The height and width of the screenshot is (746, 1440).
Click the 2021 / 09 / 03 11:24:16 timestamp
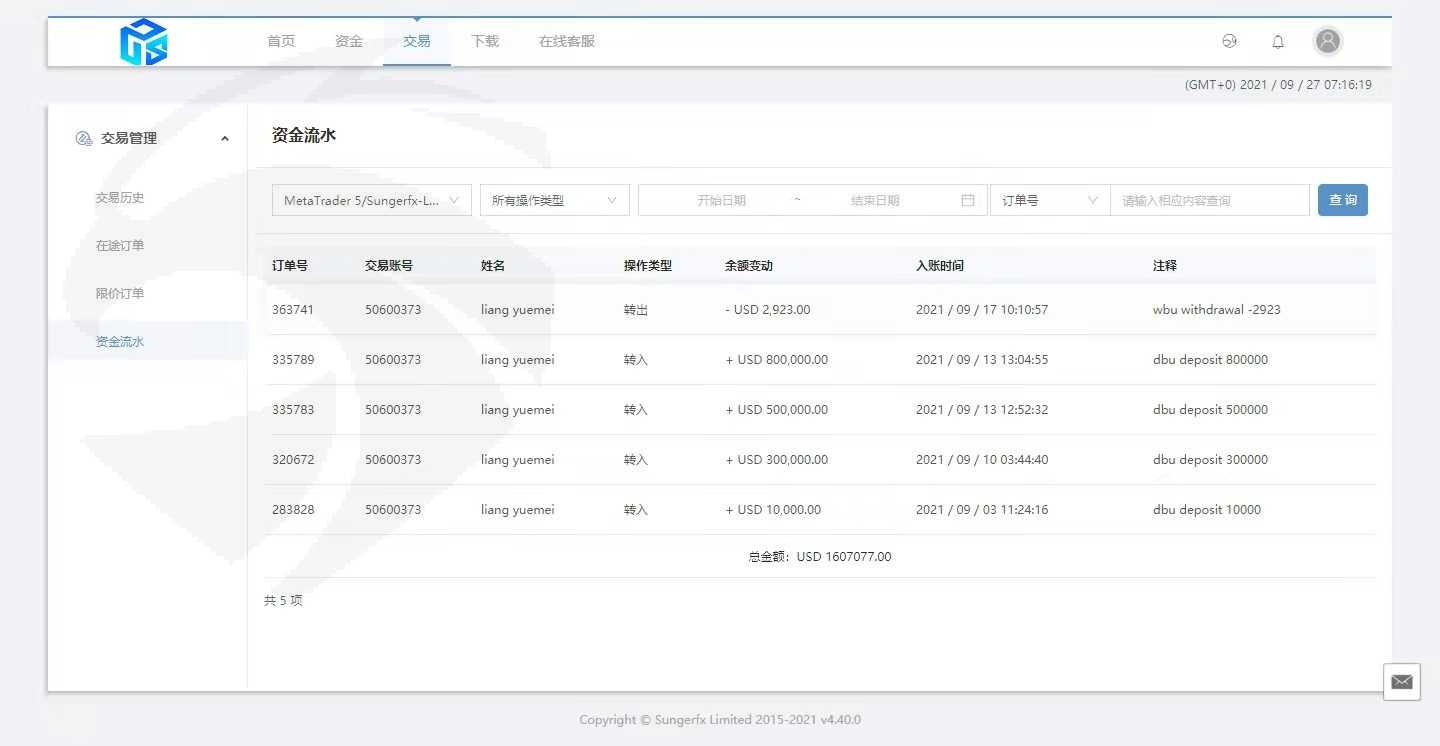click(x=982, y=510)
